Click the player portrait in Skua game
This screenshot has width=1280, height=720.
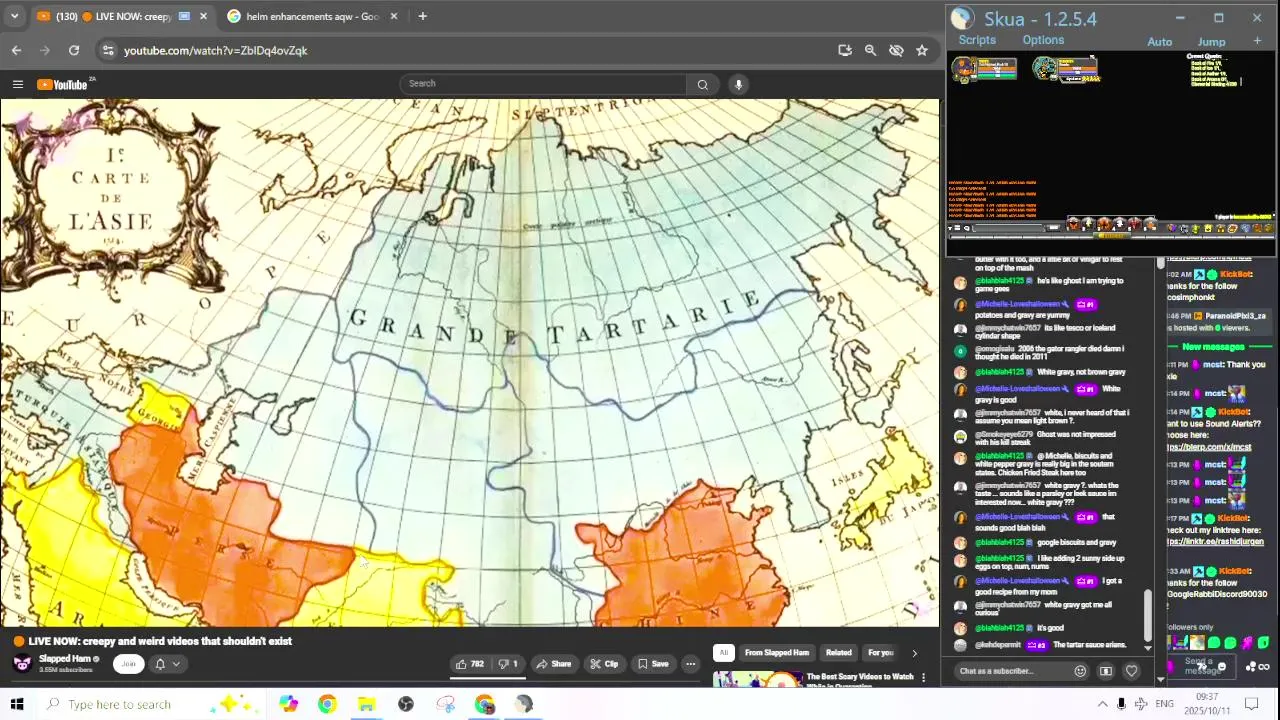click(964, 69)
